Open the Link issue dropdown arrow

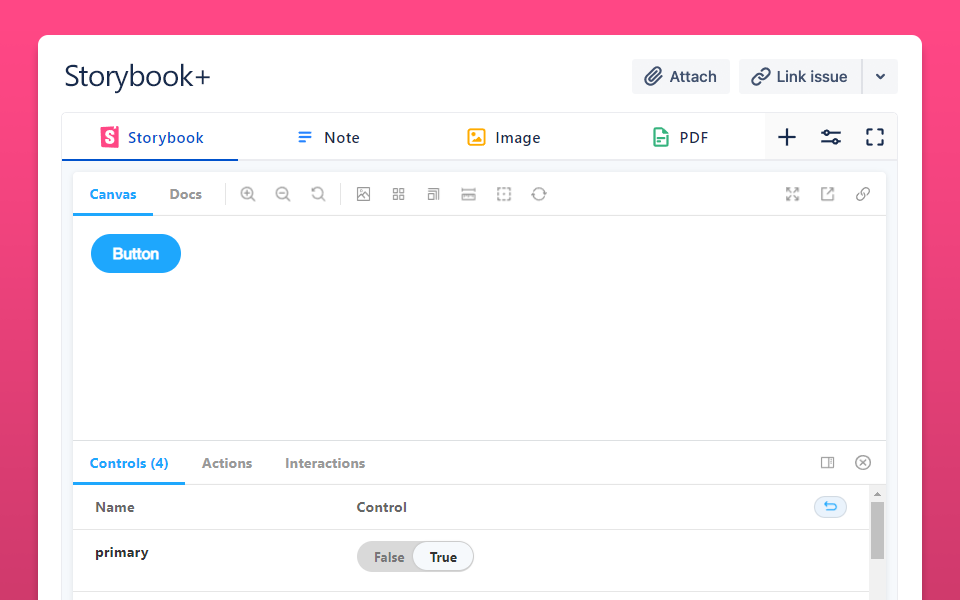pyautogui.click(x=880, y=77)
